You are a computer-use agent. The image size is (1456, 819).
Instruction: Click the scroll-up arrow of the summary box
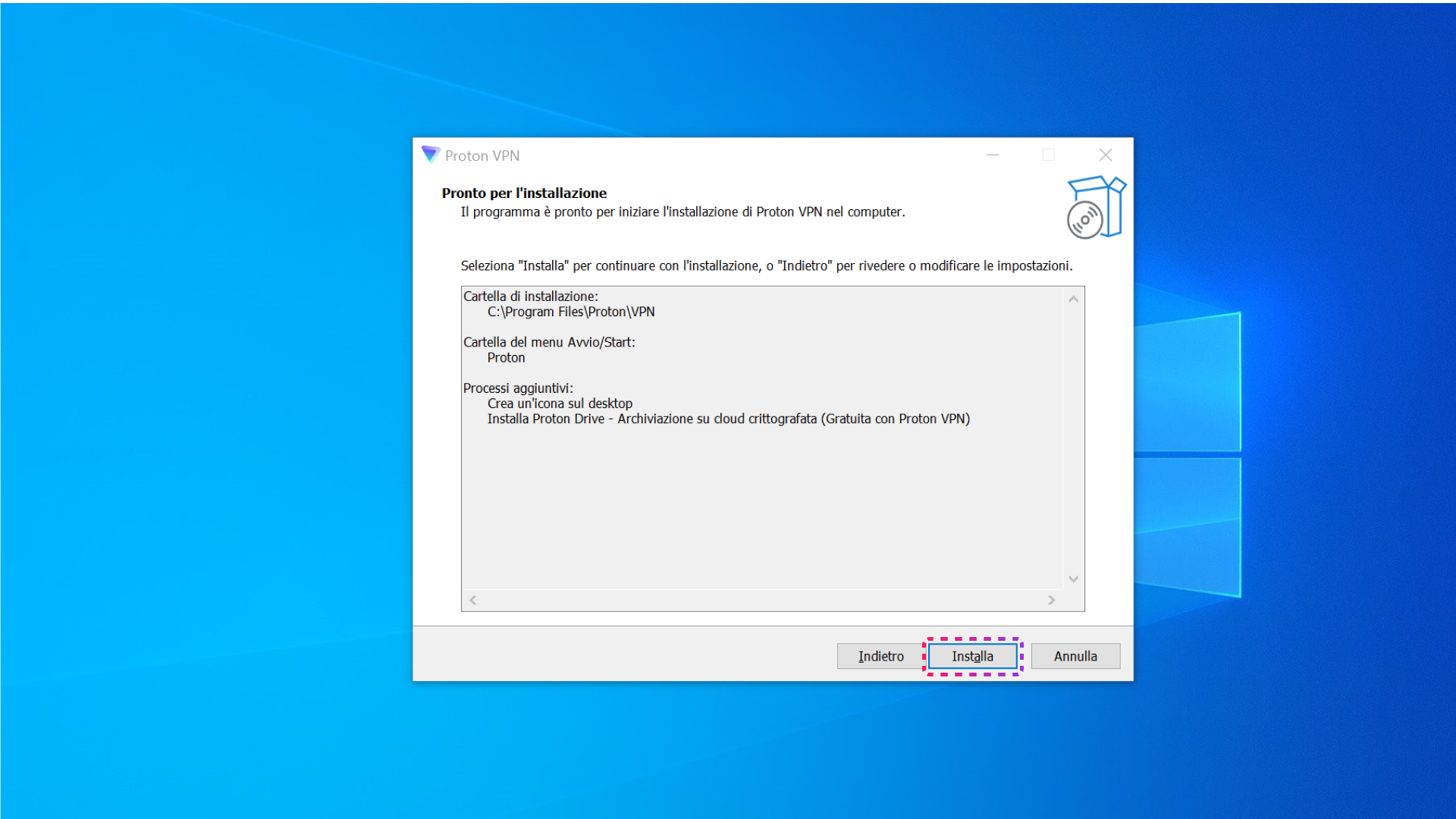(x=1073, y=298)
